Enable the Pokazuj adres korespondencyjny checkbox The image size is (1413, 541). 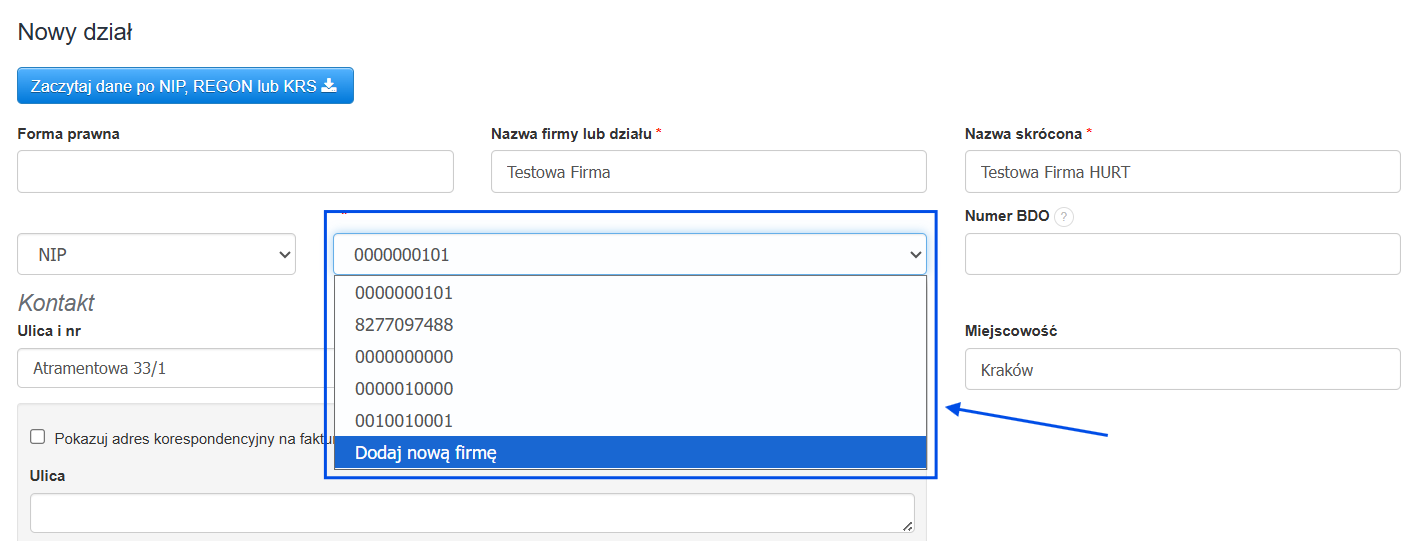38,436
